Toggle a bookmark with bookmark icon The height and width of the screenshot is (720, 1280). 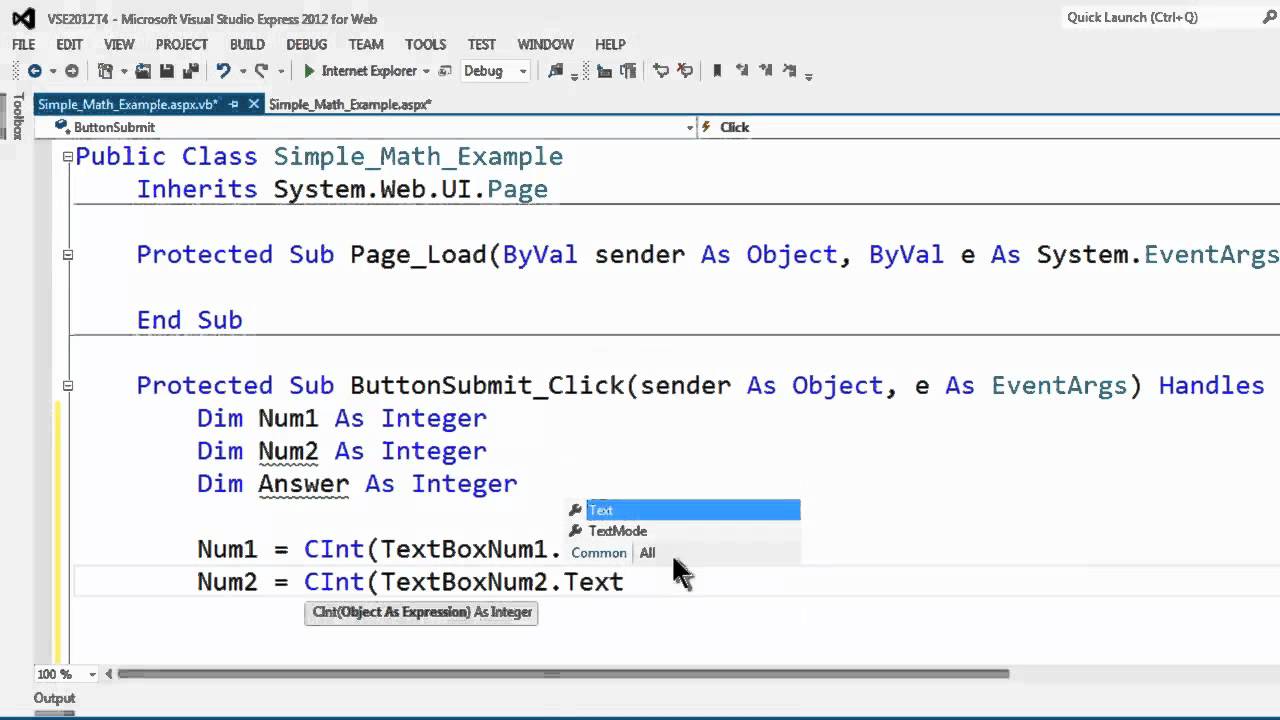[x=717, y=71]
